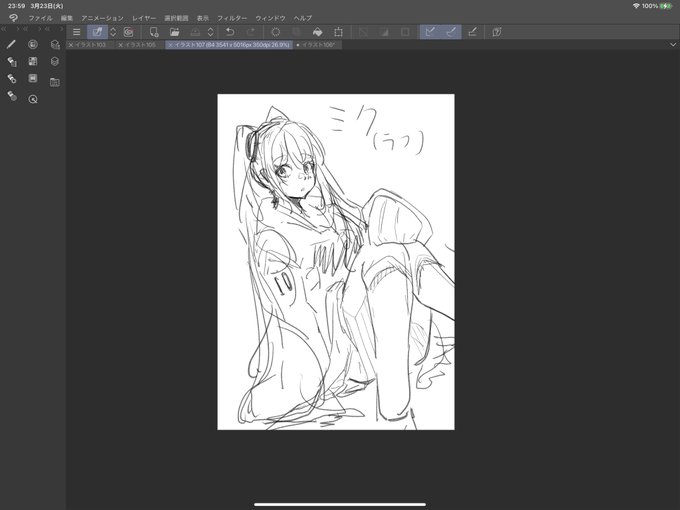Open the レイヤー menu
Screen dimensions: 680x510
tap(144, 18)
